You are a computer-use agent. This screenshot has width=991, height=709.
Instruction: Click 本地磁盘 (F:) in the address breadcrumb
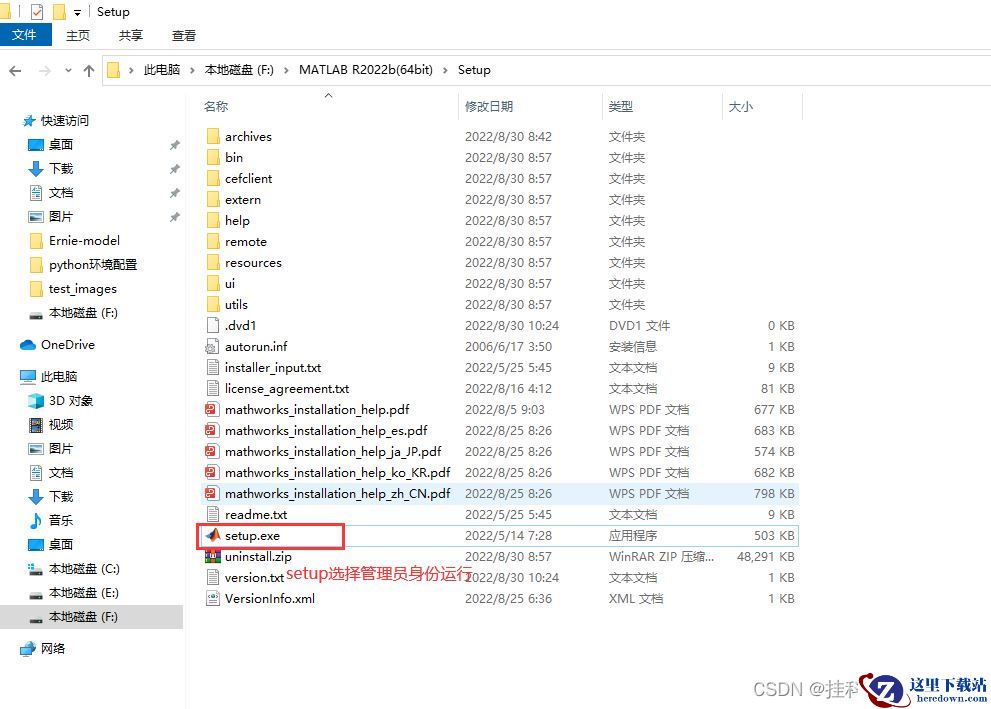(x=239, y=70)
